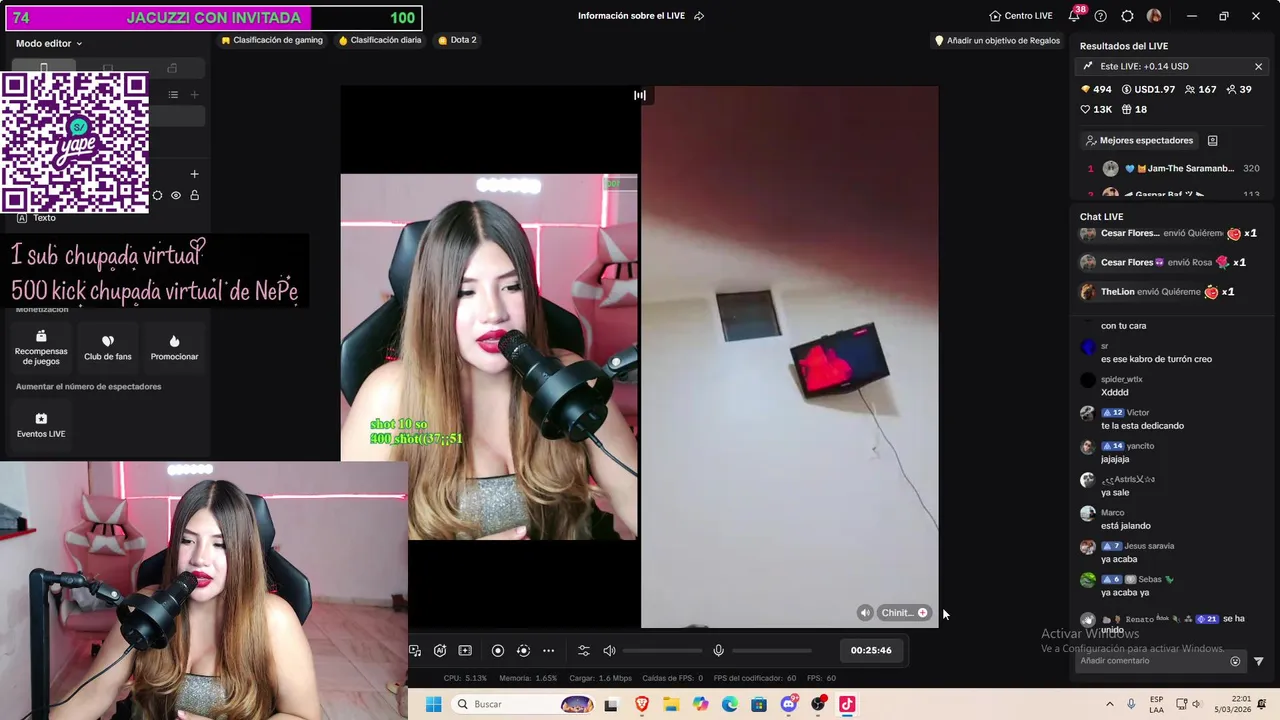
Task: Add a new source with plus
Action: [195, 174]
